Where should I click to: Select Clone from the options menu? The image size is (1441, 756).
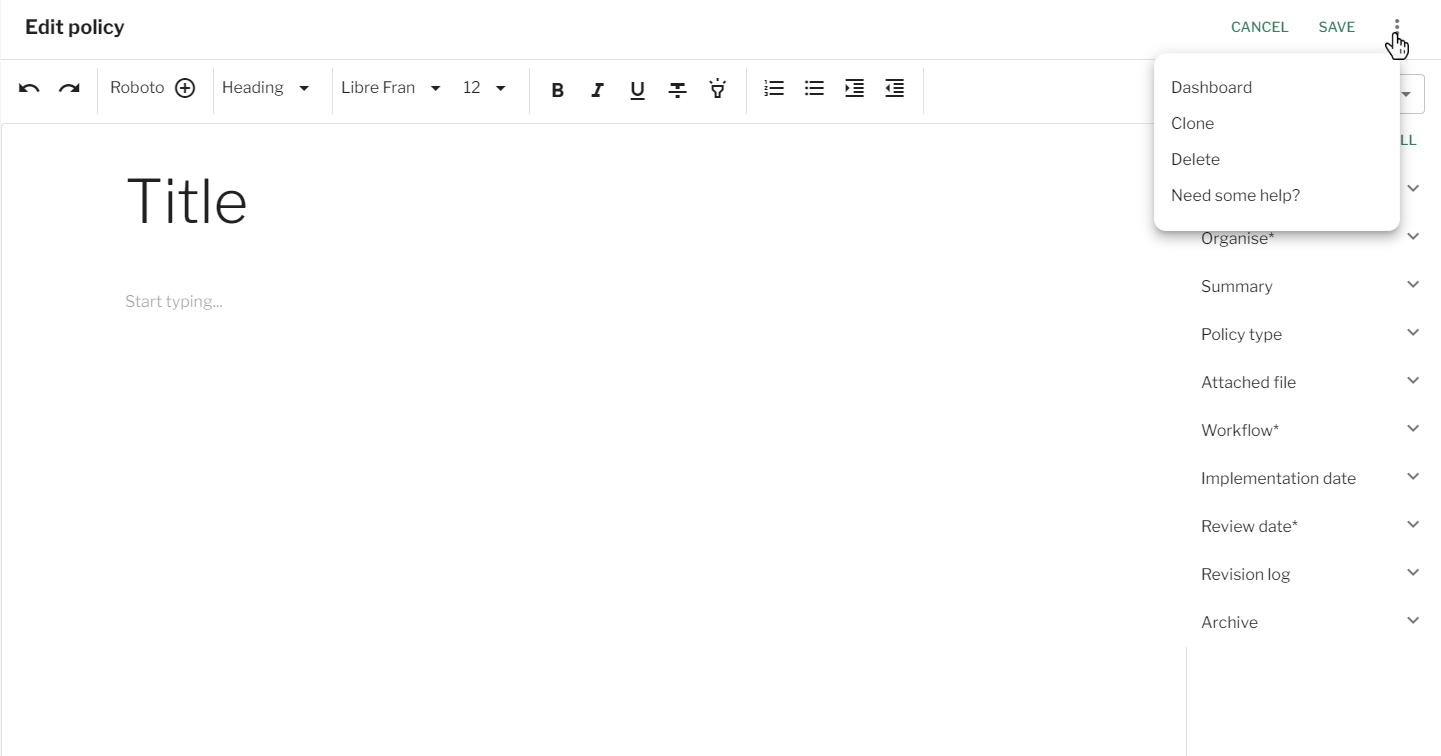[x=1192, y=123]
